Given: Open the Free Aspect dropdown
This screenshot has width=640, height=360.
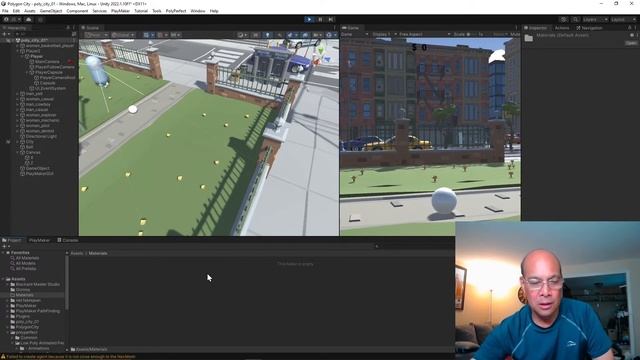Looking at the screenshot, I should pyautogui.click(x=424, y=34).
